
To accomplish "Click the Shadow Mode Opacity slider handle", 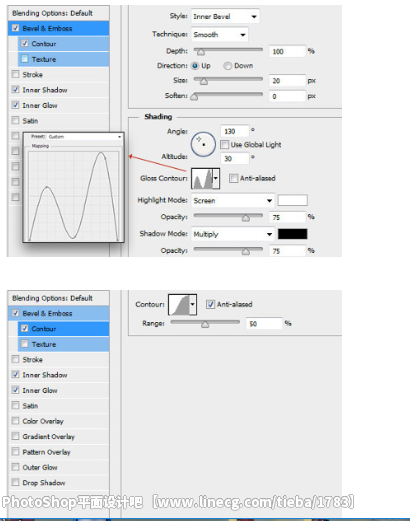I will [246, 252].
